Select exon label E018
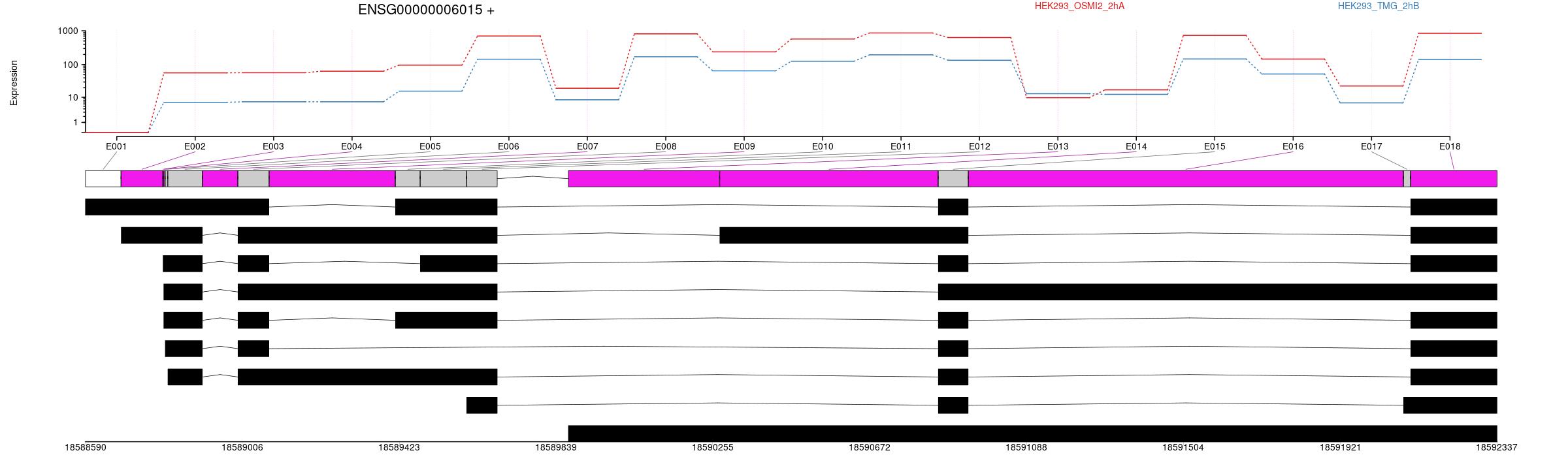This screenshot has width=1568, height=457. tap(1450, 146)
